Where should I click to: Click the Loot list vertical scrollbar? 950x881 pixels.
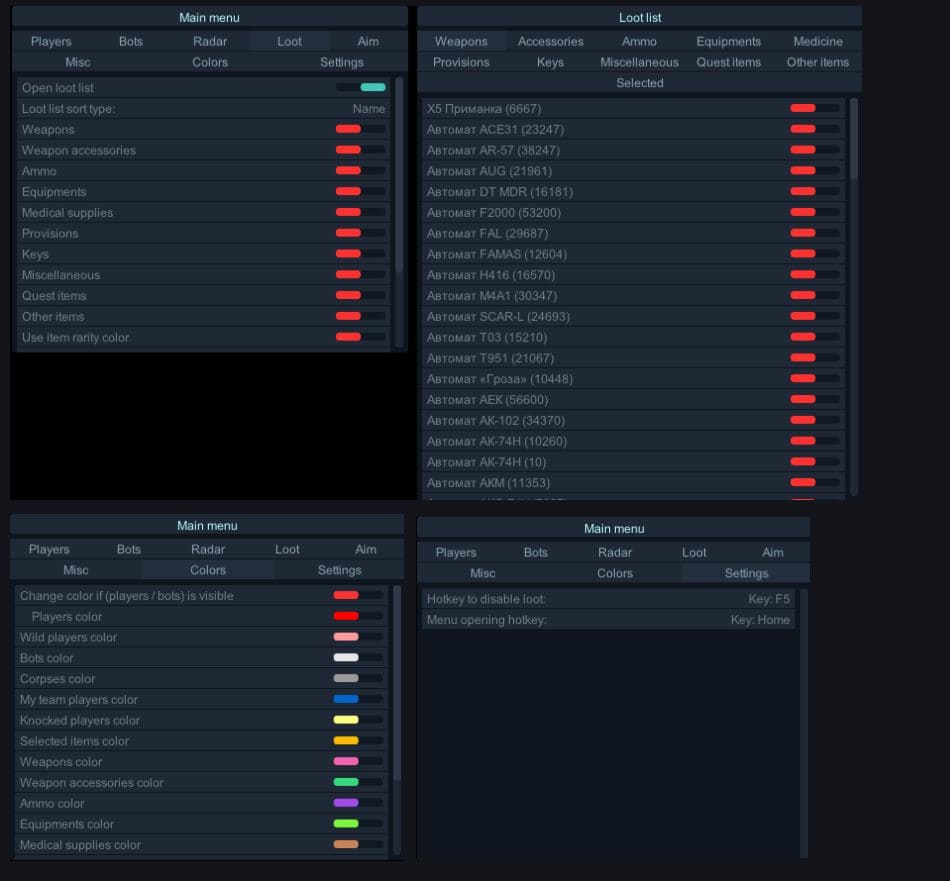(853, 140)
